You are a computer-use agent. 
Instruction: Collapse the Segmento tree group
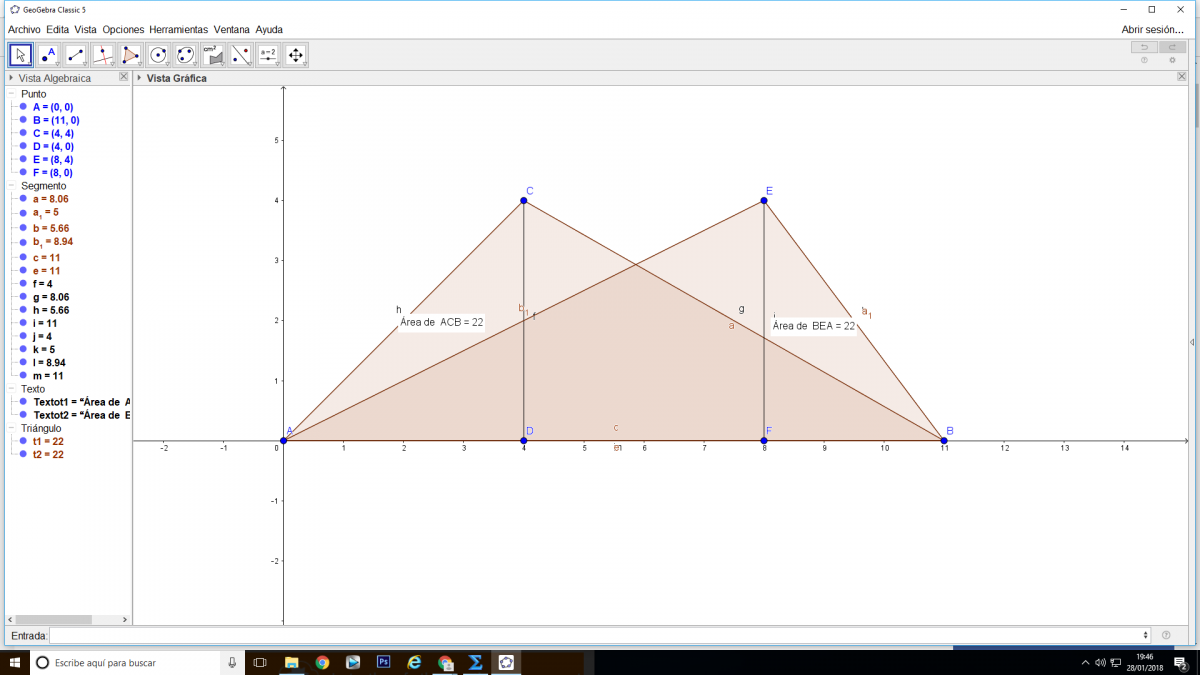tap(11, 186)
